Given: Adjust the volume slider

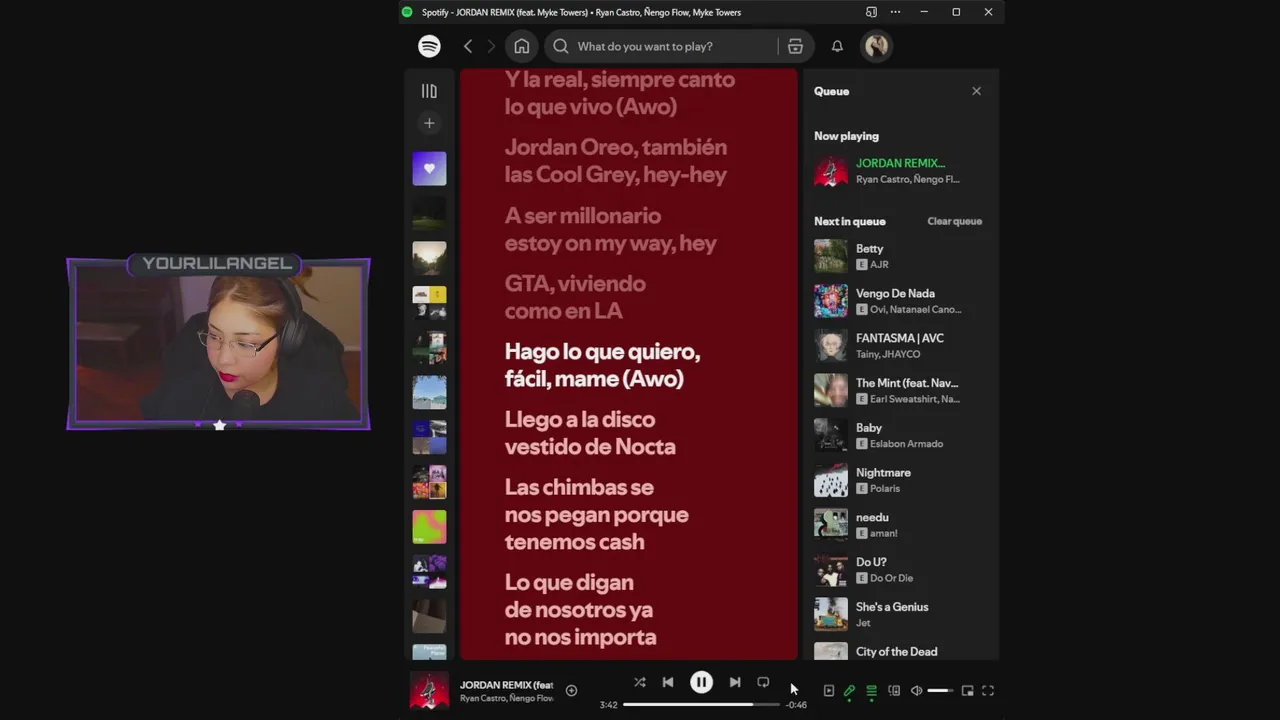Looking at the screenshot, I should (940, 690).
